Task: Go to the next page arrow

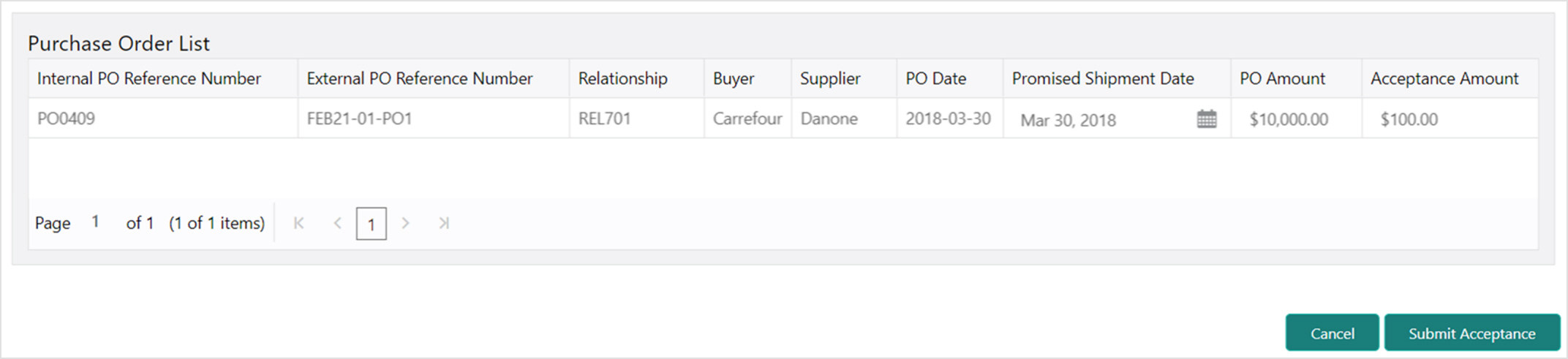Action: click(x=406, y=223)
